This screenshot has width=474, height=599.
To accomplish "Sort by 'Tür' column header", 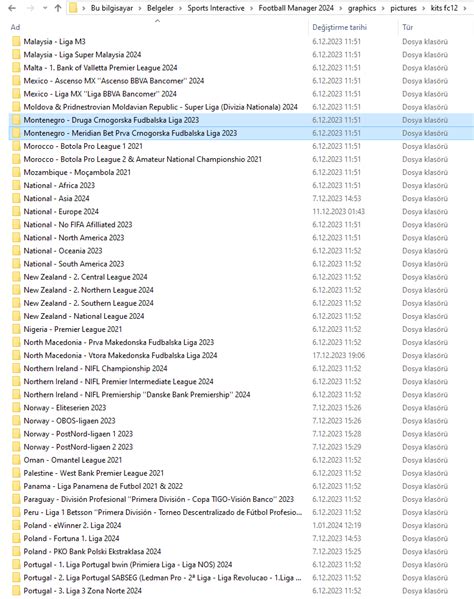I will pos(408,27).
